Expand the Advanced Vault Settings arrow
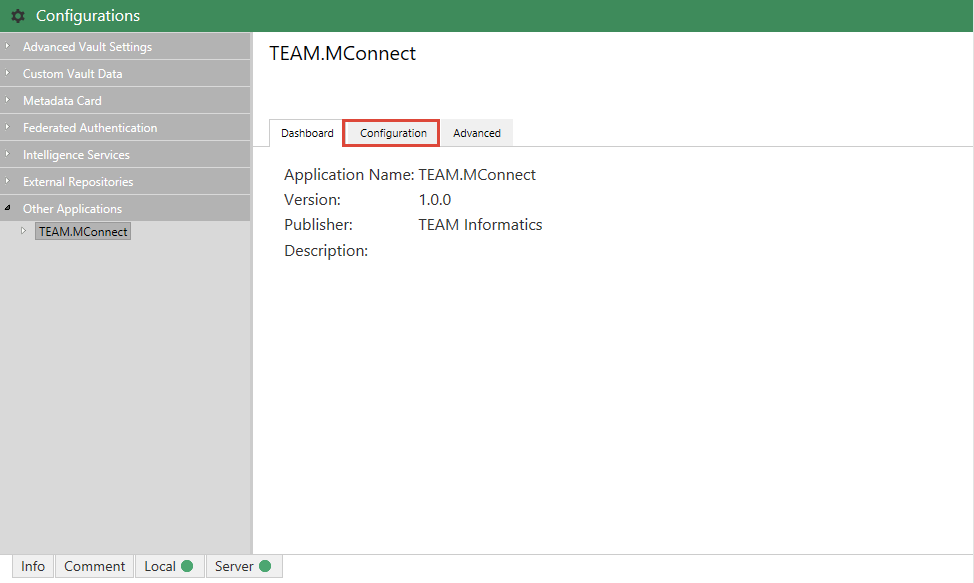This screenshot has width=974, height=583. pos(7,47)
